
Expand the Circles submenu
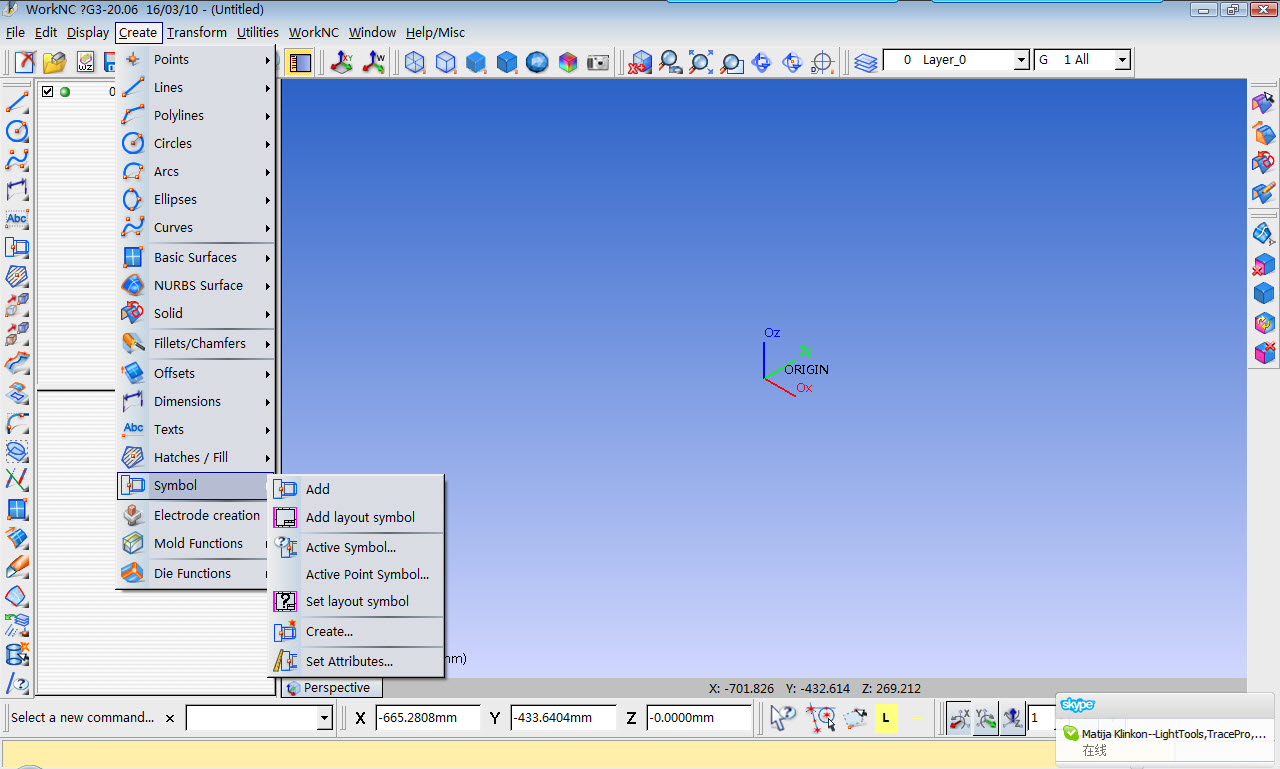click(x=195, y=143)
